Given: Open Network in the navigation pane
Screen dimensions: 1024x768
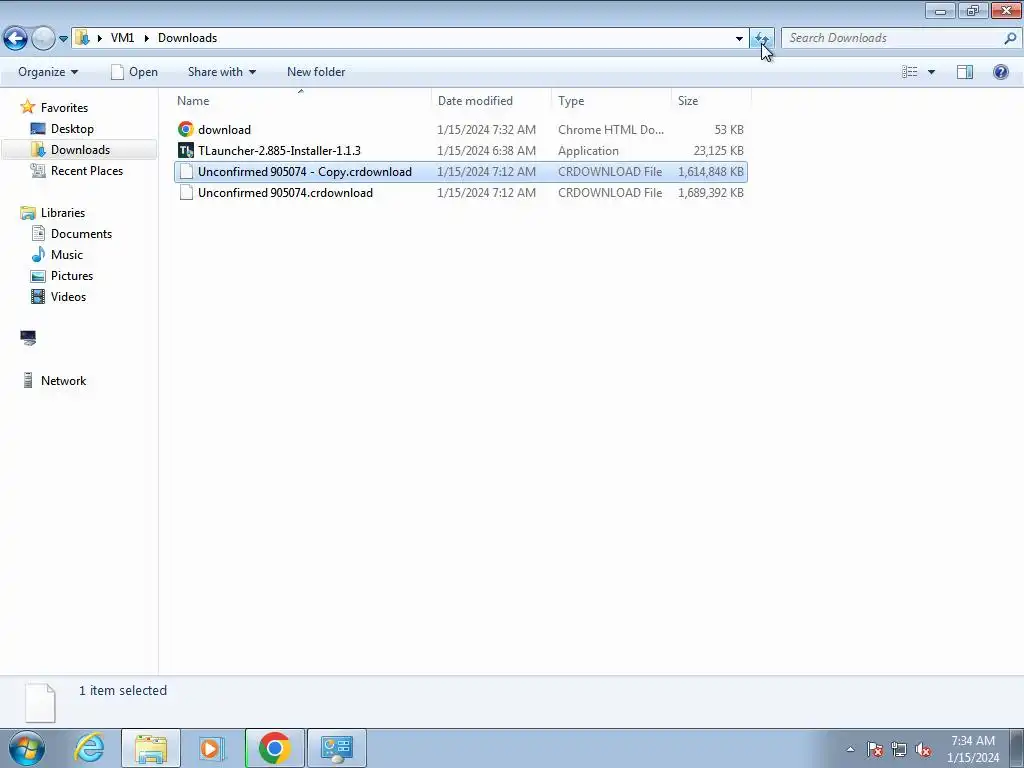Looking at the screenshot, I should (63, 381).
